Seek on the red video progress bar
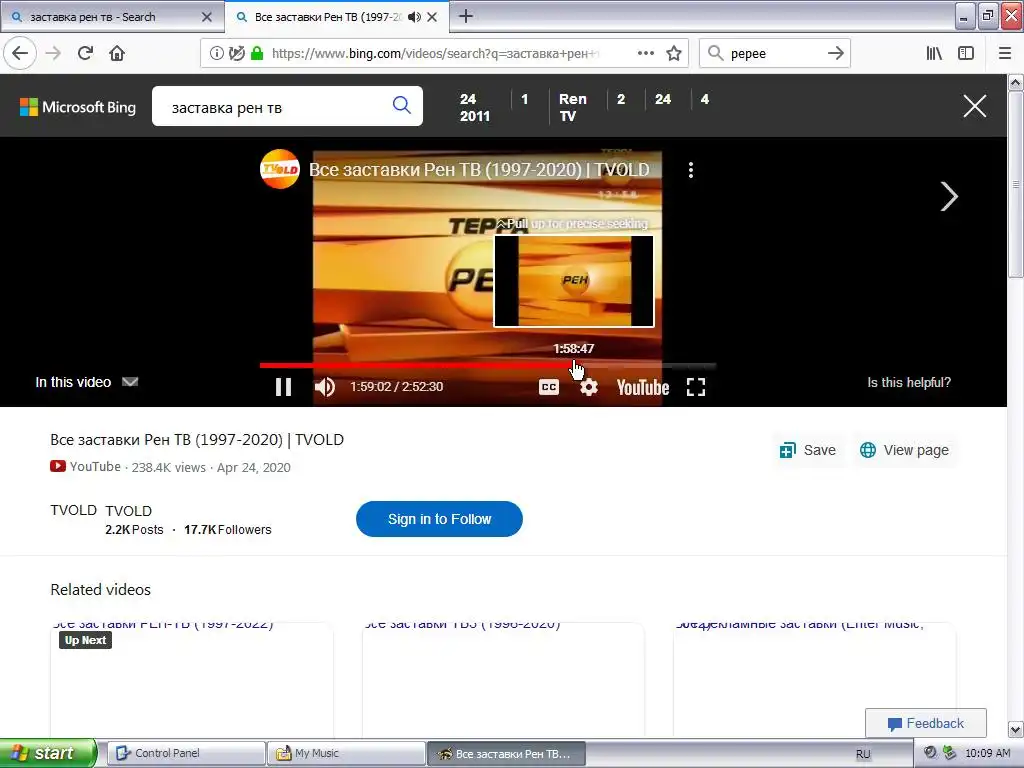 (488, 366)
